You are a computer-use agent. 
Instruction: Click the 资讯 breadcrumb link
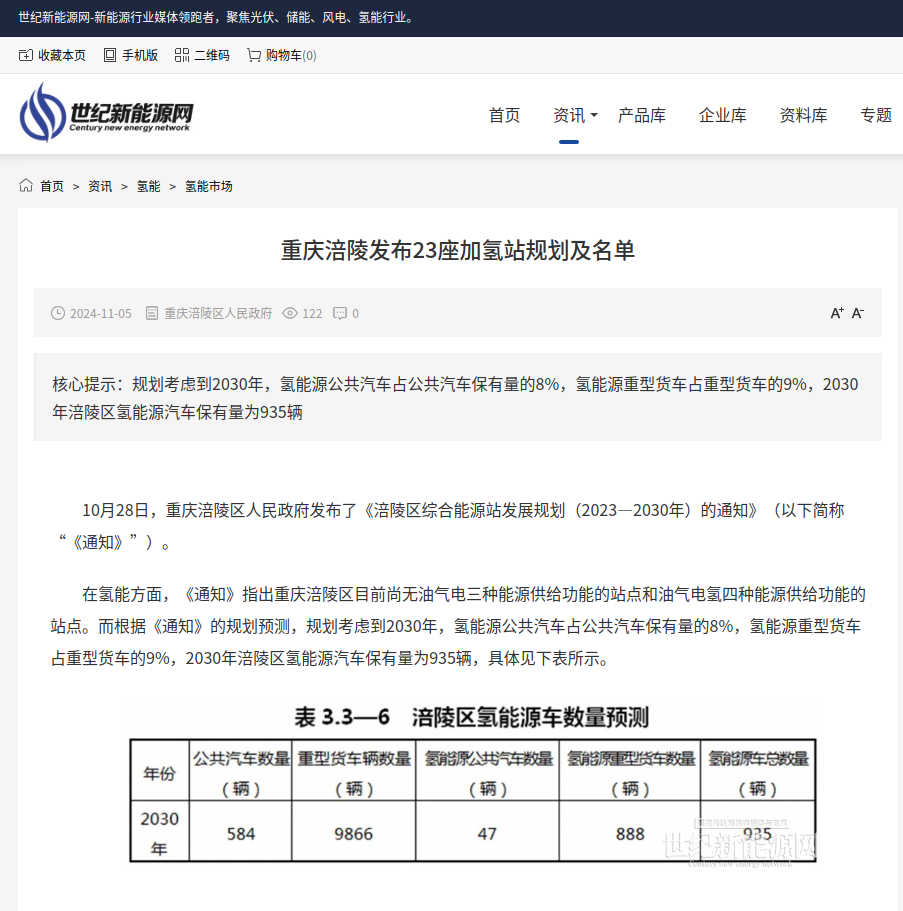(100, 186)
